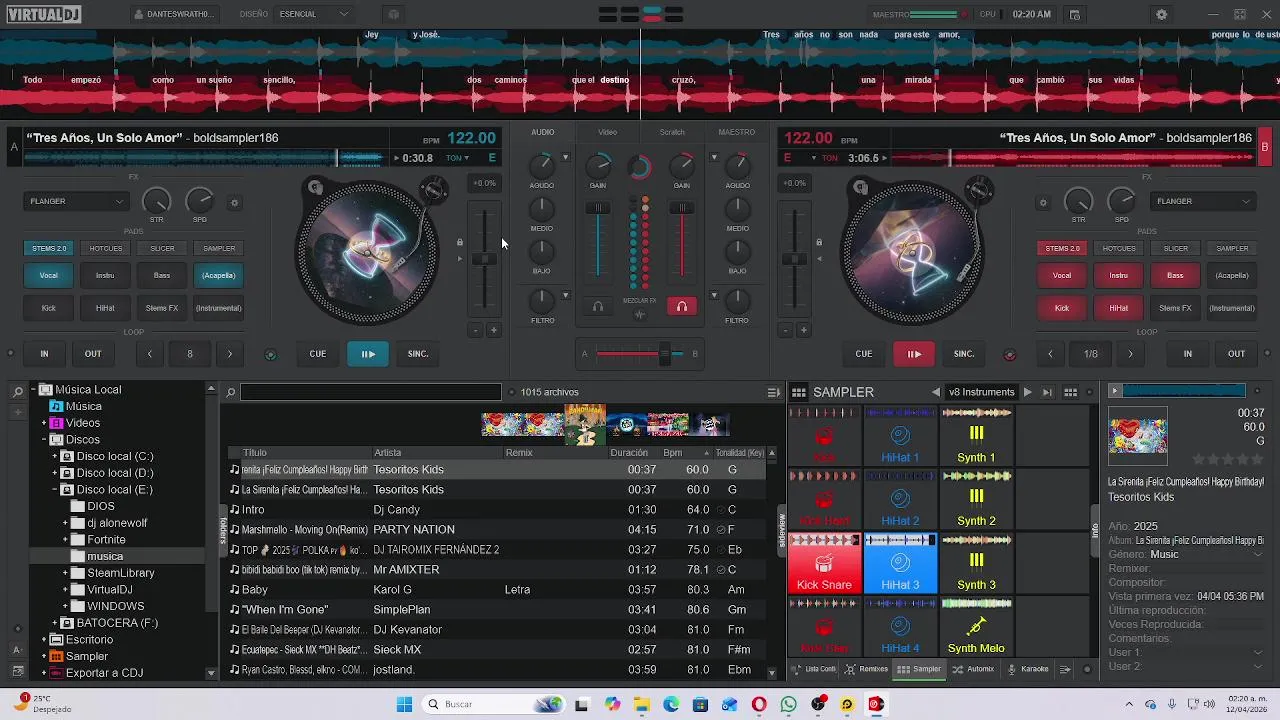
Task: Toggle left deck Kick stem pad
Action: [48, 308]
